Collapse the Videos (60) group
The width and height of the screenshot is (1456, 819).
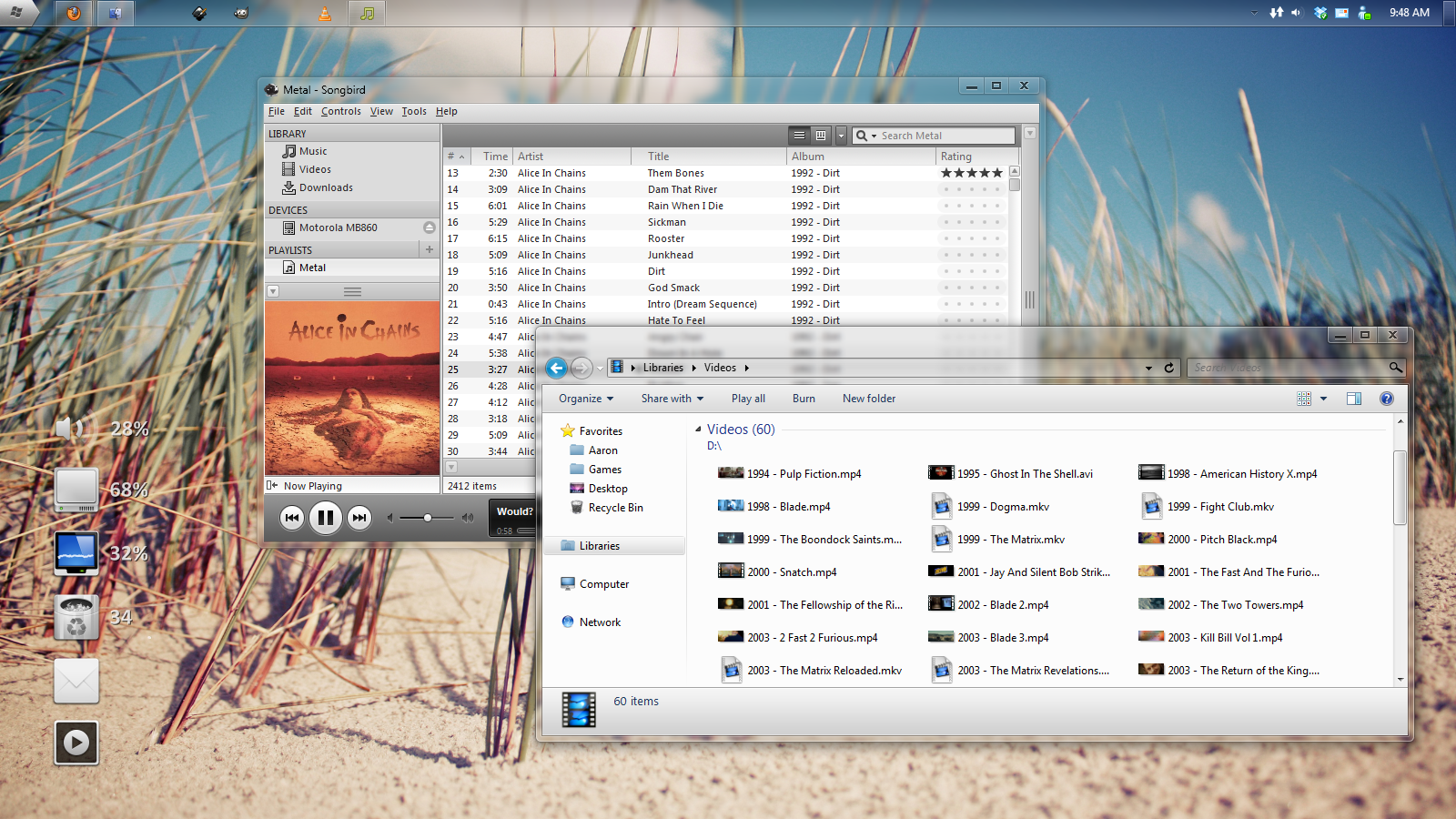(x=698, y=430)
